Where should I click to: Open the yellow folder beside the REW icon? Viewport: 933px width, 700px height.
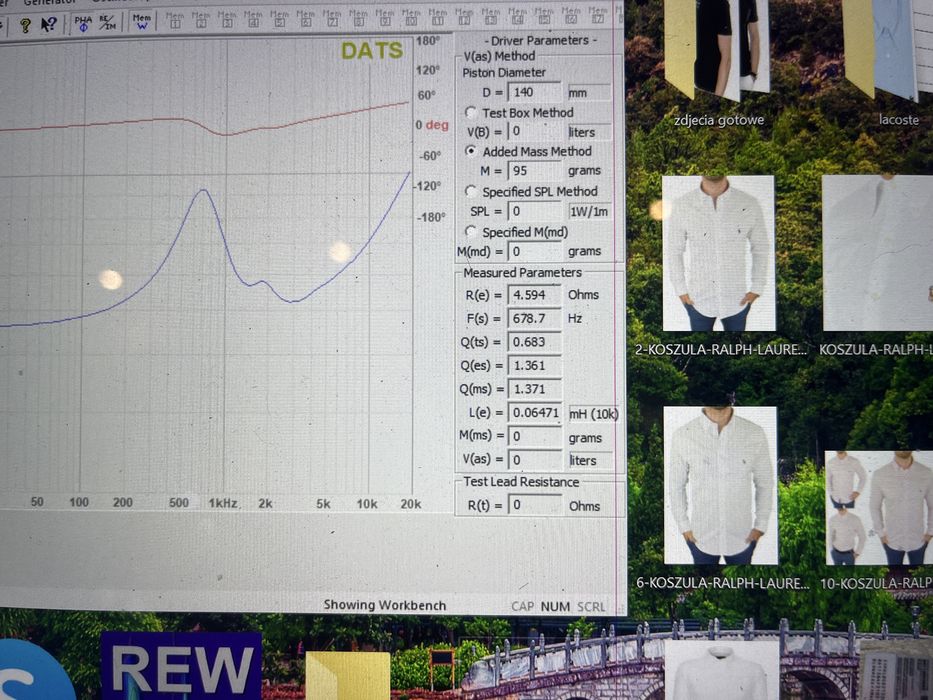pyautogui.click(x=348, y=676)
